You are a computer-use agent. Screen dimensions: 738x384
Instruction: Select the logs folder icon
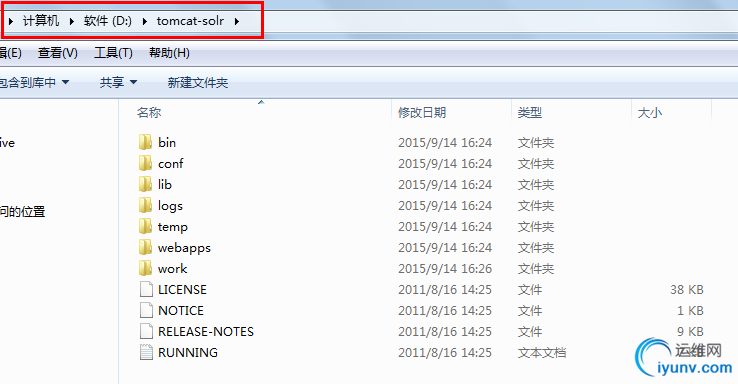coord(145,205)
